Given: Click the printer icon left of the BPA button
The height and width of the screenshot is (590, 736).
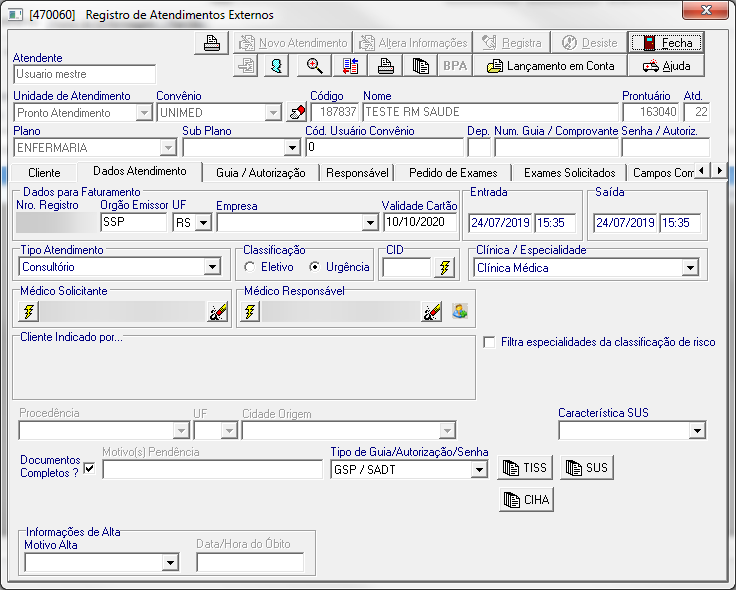Looking at the screenshot, I should [x=385, y=66].
